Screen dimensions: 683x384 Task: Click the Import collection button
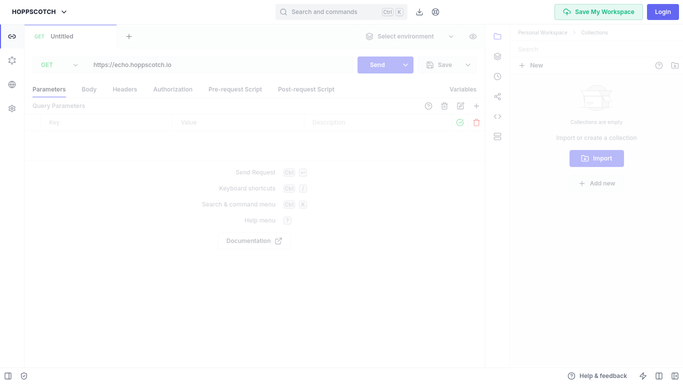(x=596, y=158)
